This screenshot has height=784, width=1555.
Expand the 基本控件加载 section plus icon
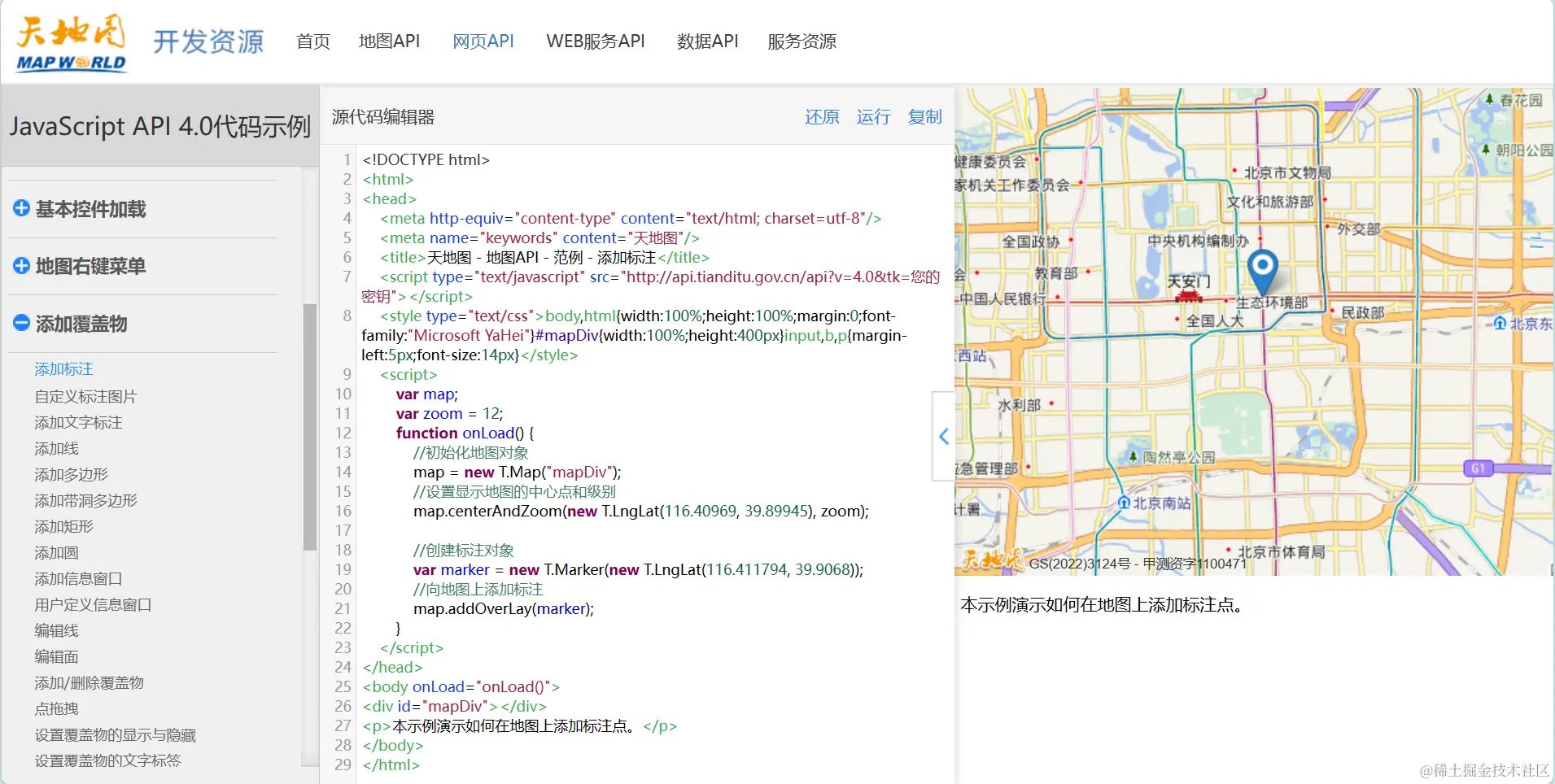[x=21, y=208]
